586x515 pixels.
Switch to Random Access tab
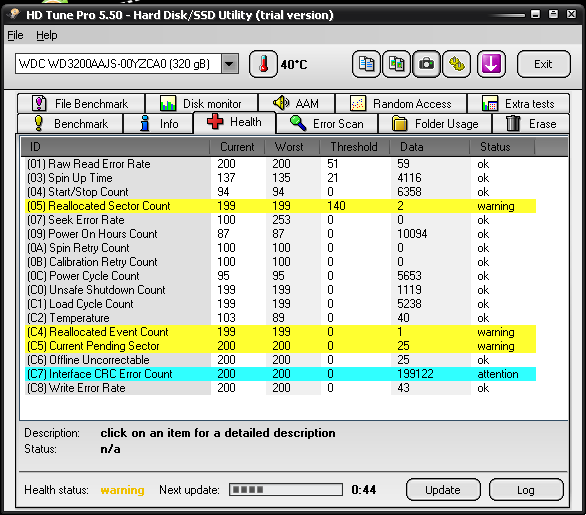[x=401, y=104]
